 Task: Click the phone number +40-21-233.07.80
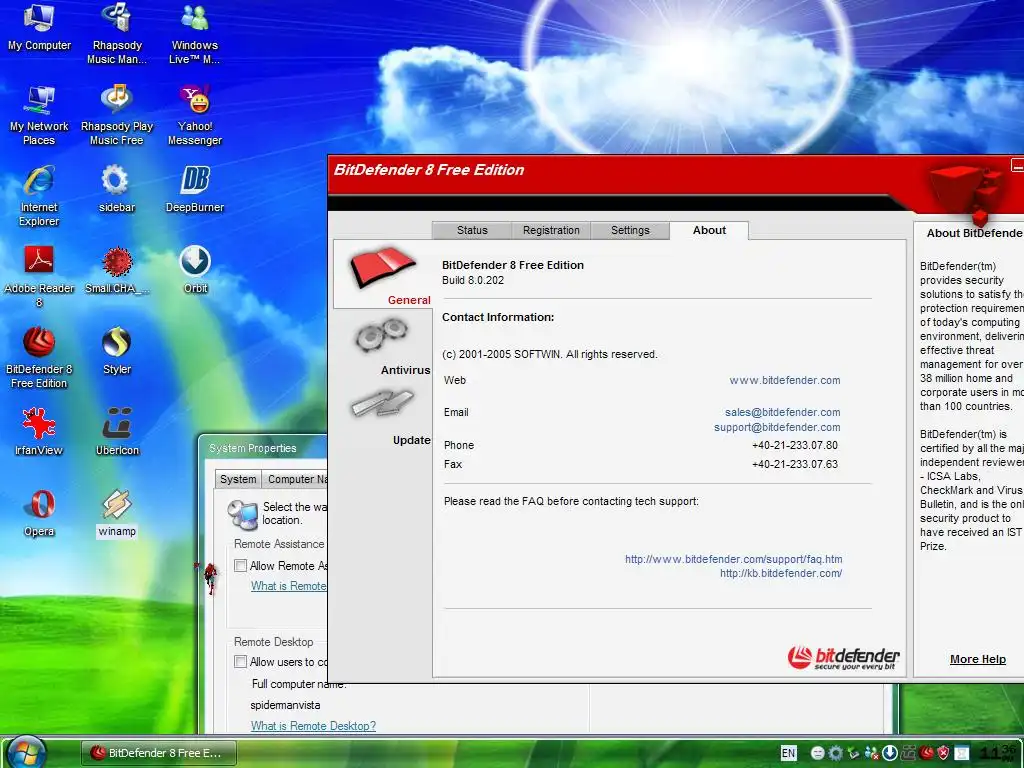[x=795, y=445]
